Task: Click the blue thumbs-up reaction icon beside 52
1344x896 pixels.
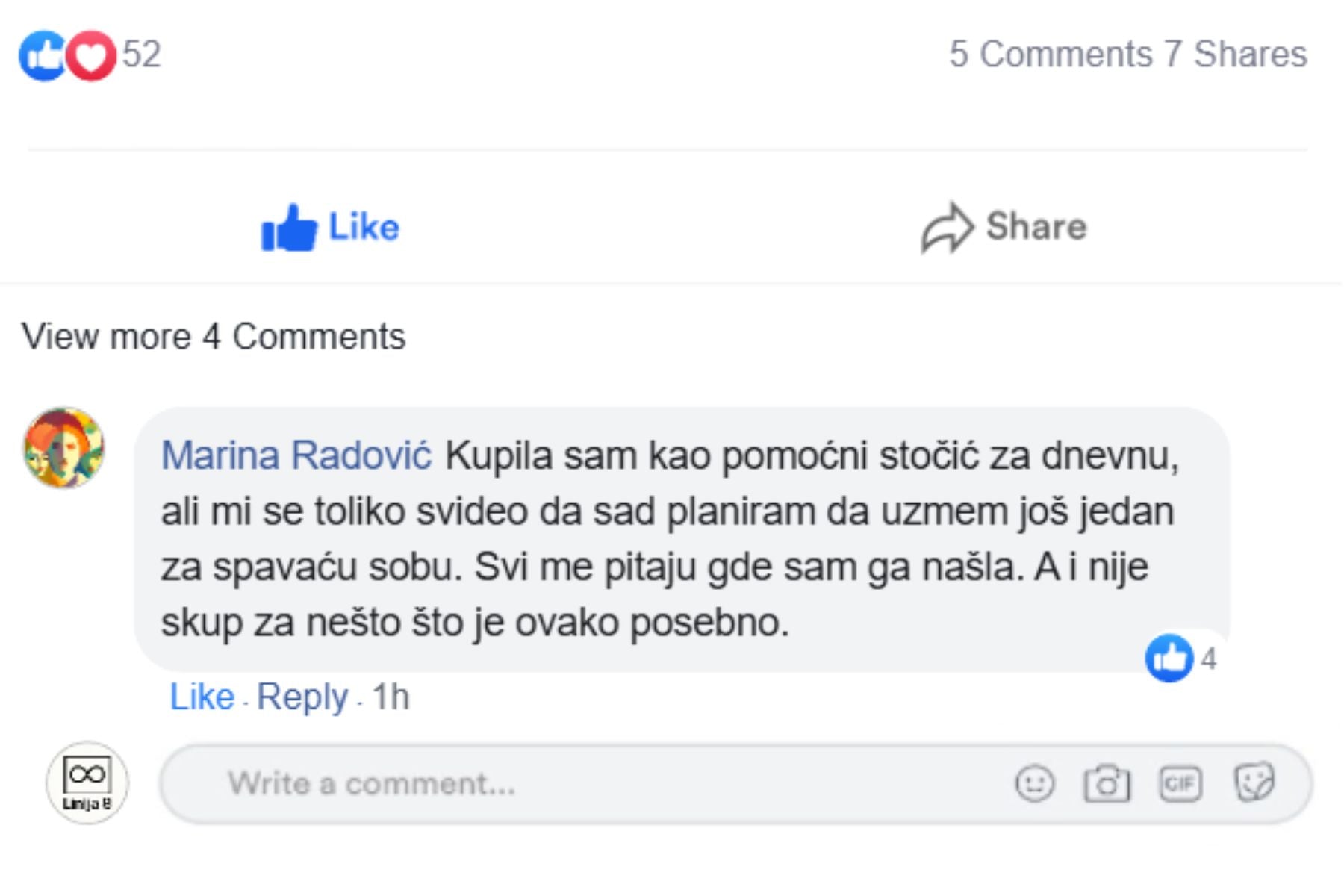Action: pyautogui.click(x=41, y=56)
